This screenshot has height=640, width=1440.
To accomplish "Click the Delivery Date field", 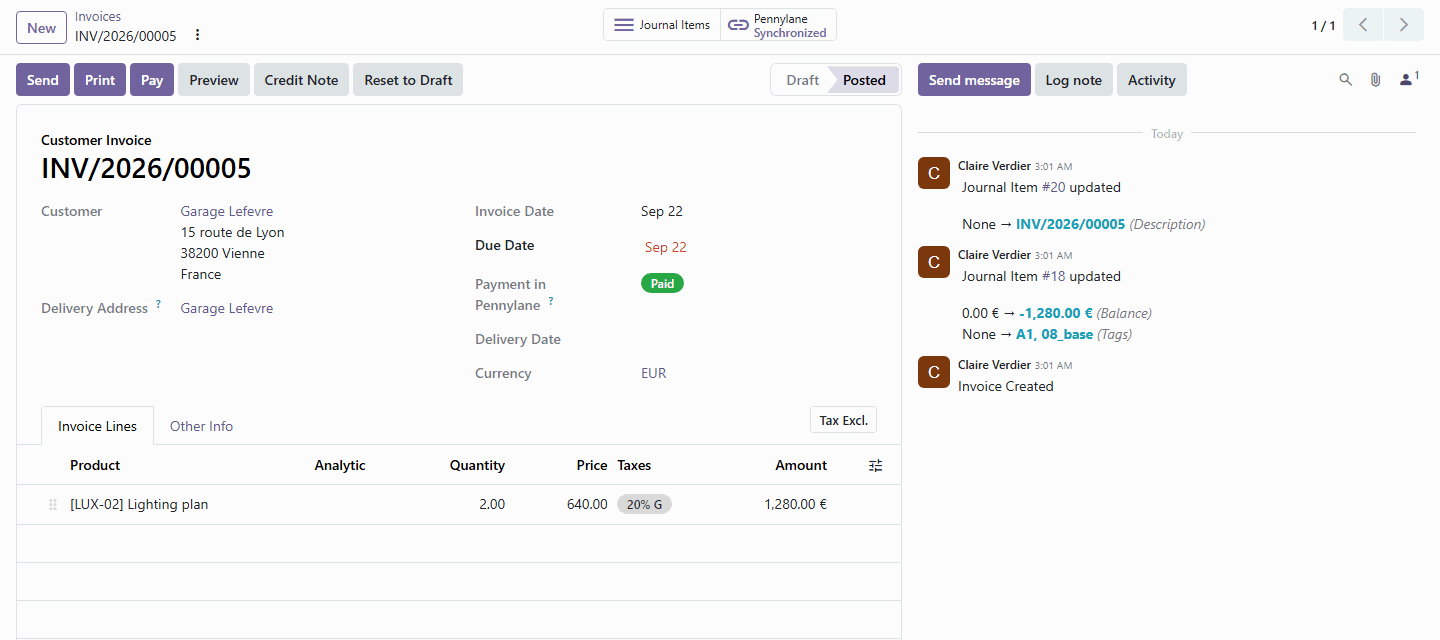I will 760,339.
